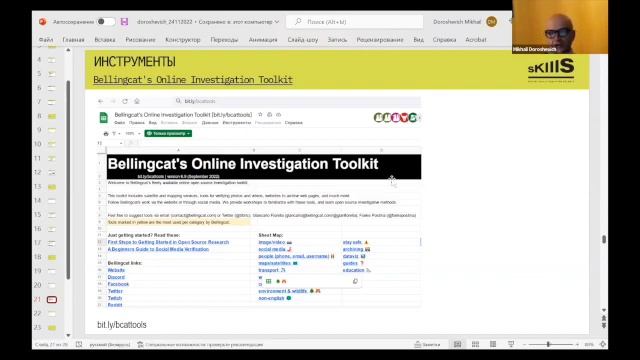
Task: Open the Справка ribbon tab
Action: pos(444,40)
